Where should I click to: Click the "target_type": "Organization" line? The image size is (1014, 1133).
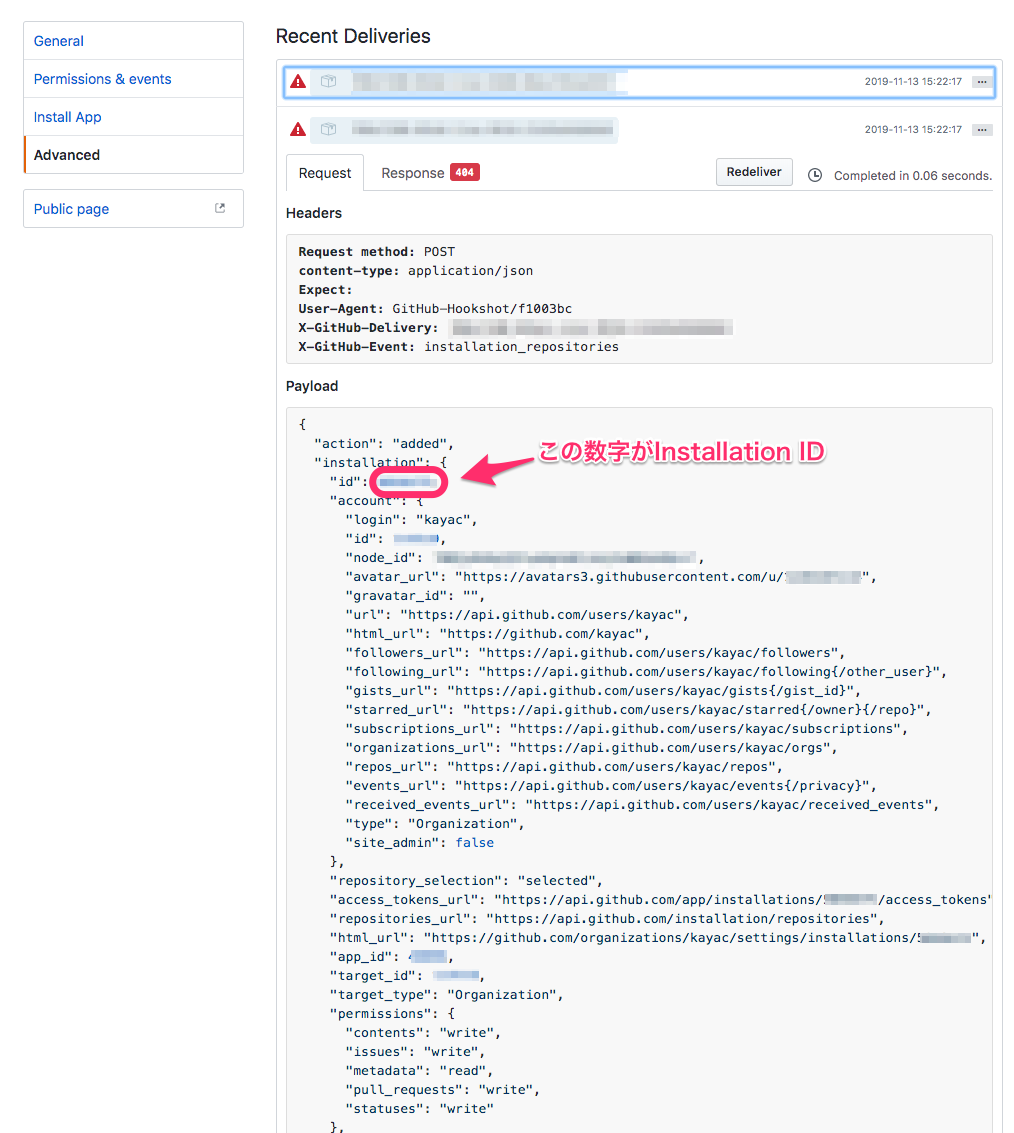(x=447, y=995)
